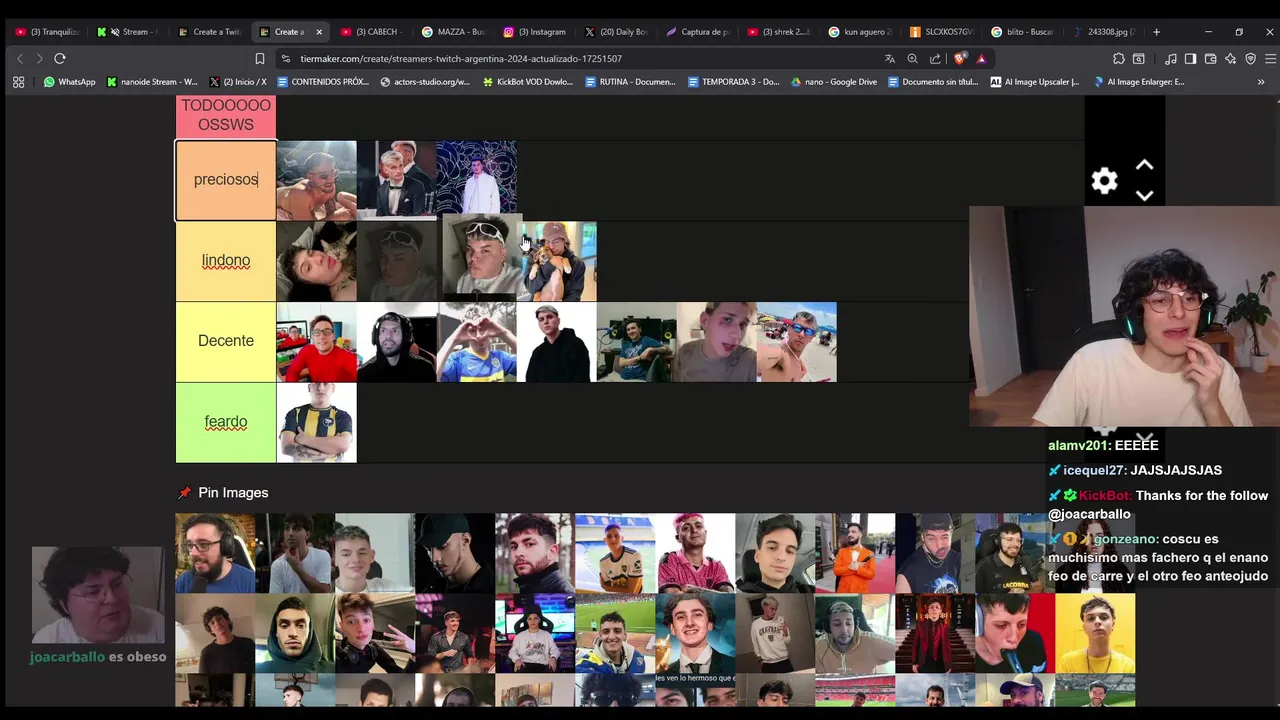Open Brave Shields lion icon
Viewport: 1280px width, 720px height.
coord(960,59)
